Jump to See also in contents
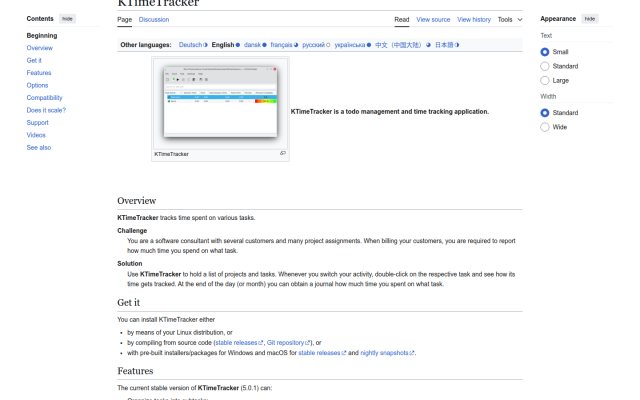The width and height of the screenshot is (640, 400). tap(39, 148)
